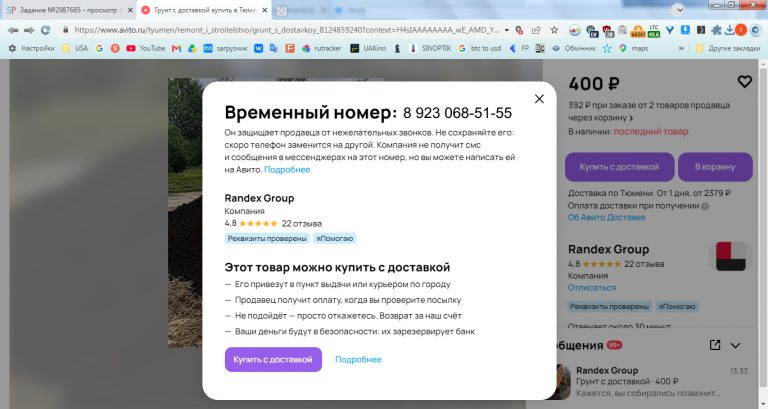The image size is (768, 409).
Task: Click the share page icon in address bar
Action: click(x=536, y=30)
